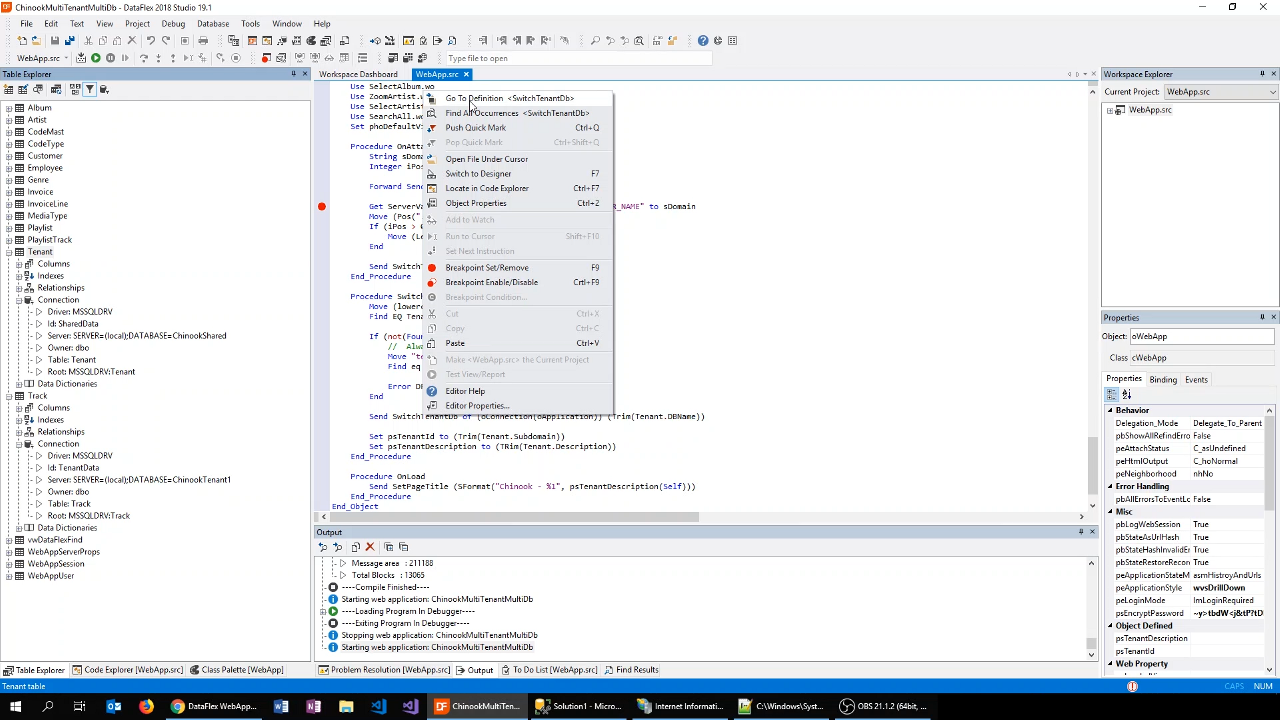Click the blue Help icon in toolbar
This screenshot has height=720, width=1280.
tap(703, 41)
